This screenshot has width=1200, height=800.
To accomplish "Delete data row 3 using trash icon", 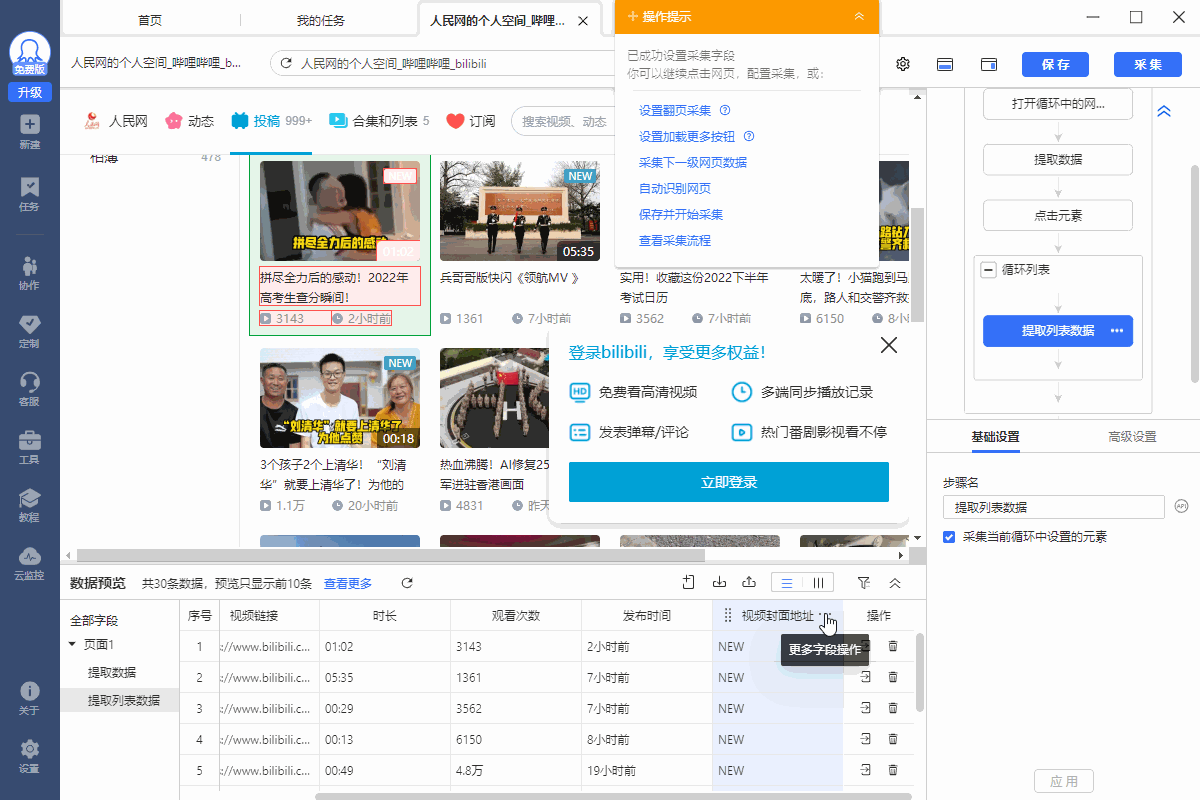I will 893,708.
